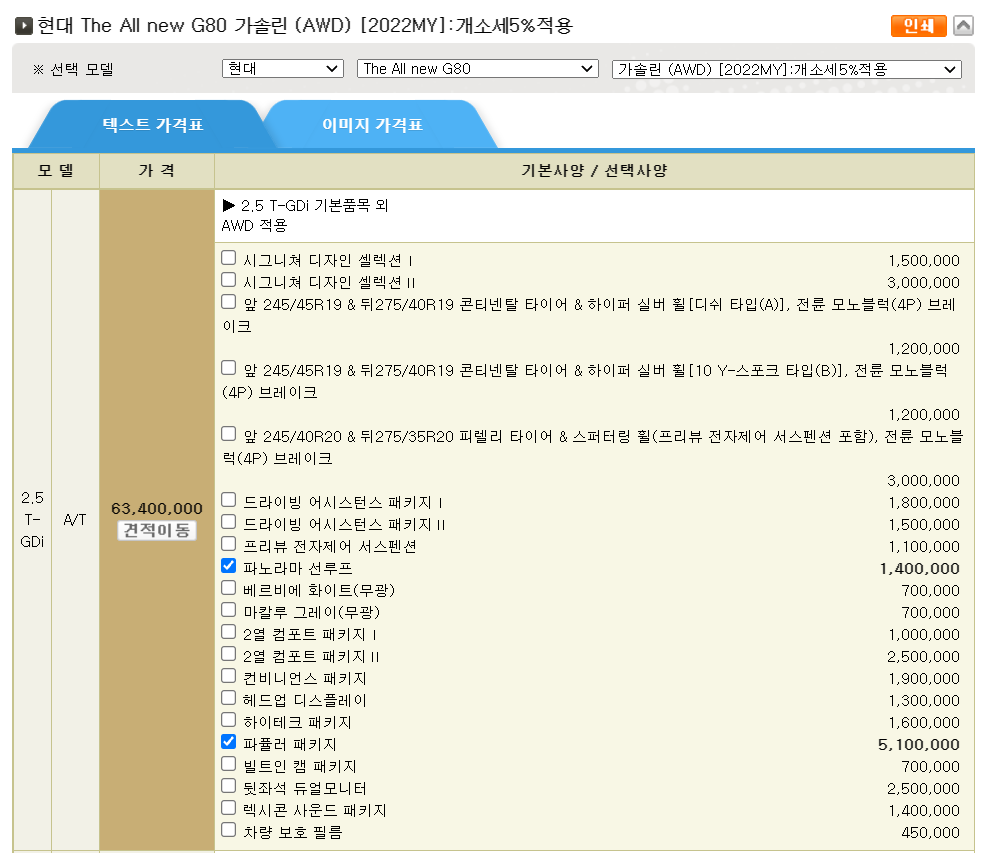Viewport: 982px width, 853px height.
Task: Check 마칼루 그레이(무광) color option
Action: click(x=229, y=610)
